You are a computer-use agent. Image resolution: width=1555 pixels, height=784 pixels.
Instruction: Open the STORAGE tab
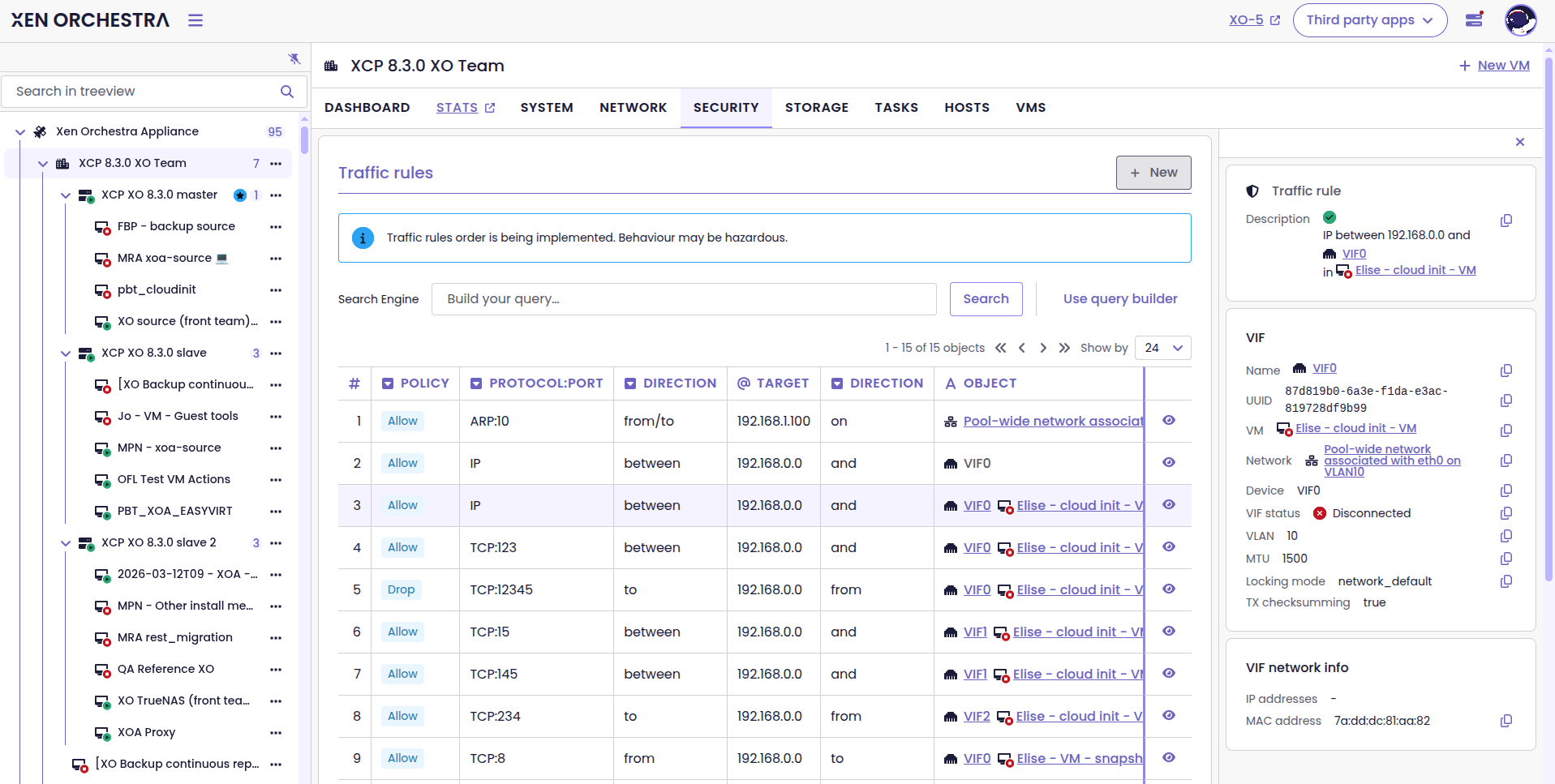[816, 108]
